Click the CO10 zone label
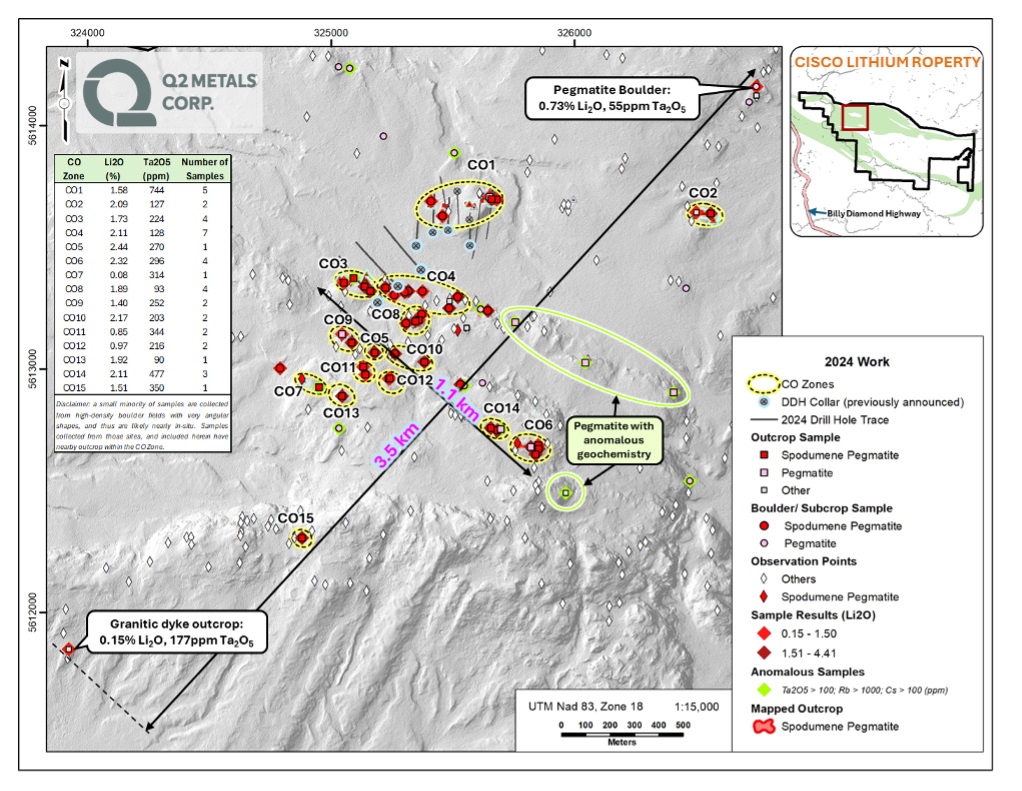1022x791 pixels. pyautogui.click(x=424, y=349)
